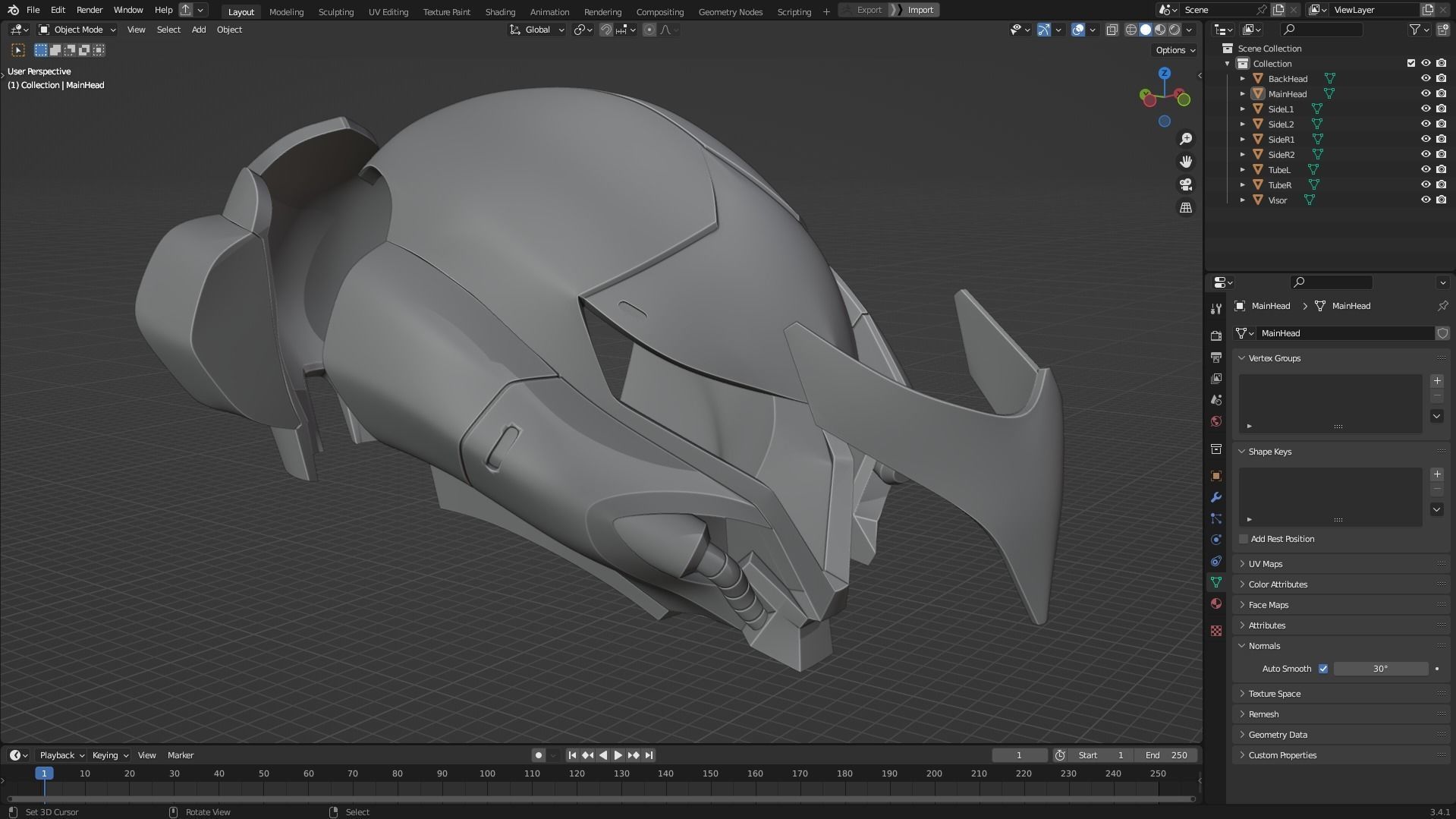The height and width of the screenshot is (819, 1456).
Task: Open the Scene properties tab
Action: [x=1216, y=399]
